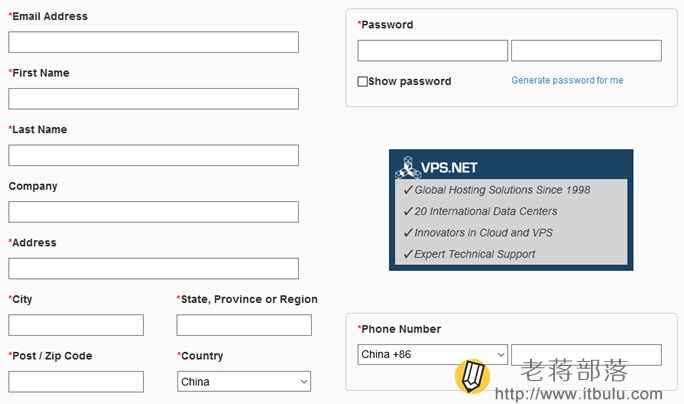Click the Expert Technical Support checkmark line
684x404 pixels.
coord(469,254)
